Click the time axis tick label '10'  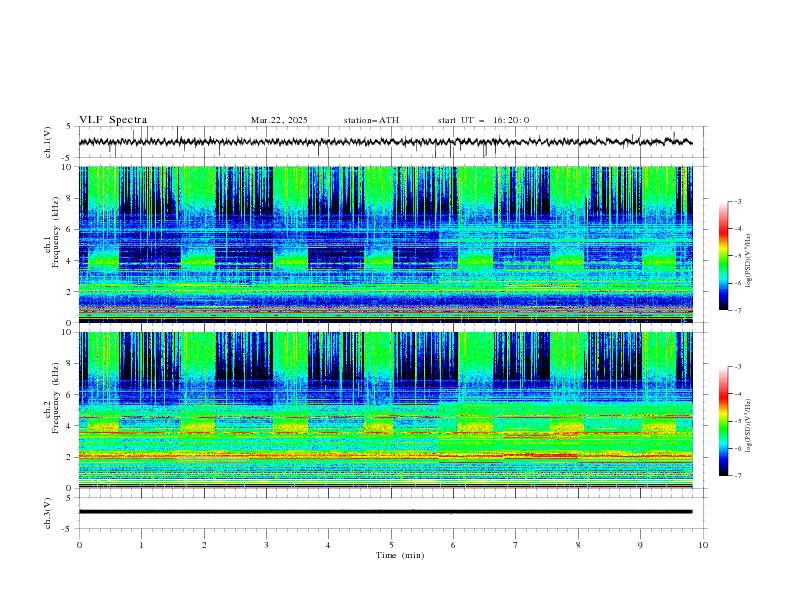click(x=703, y=545)
